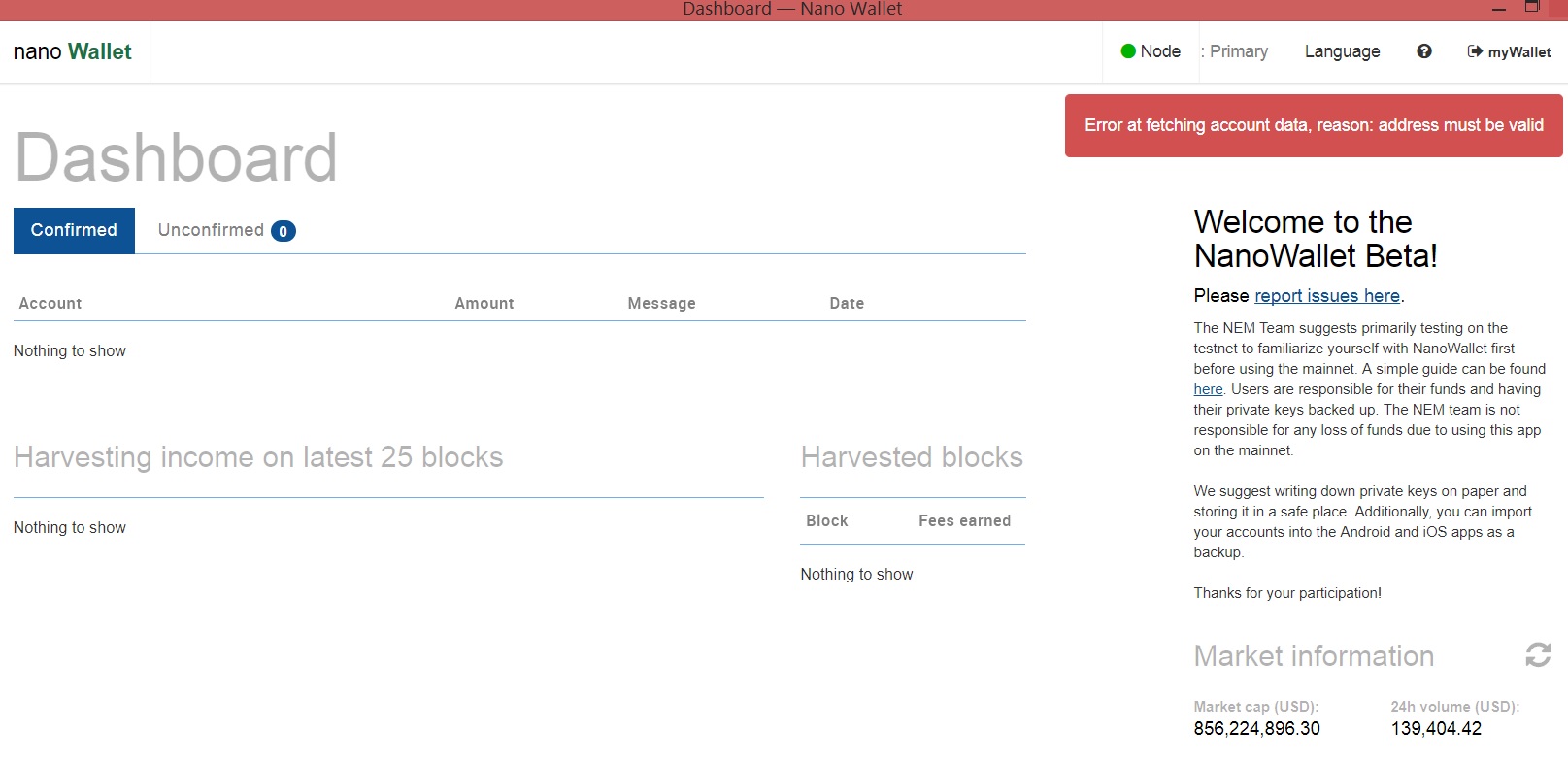The height and width of the screenshot is (765, 1568).
Task: Click the Harvested blocks heading
Action: [912, 457]
